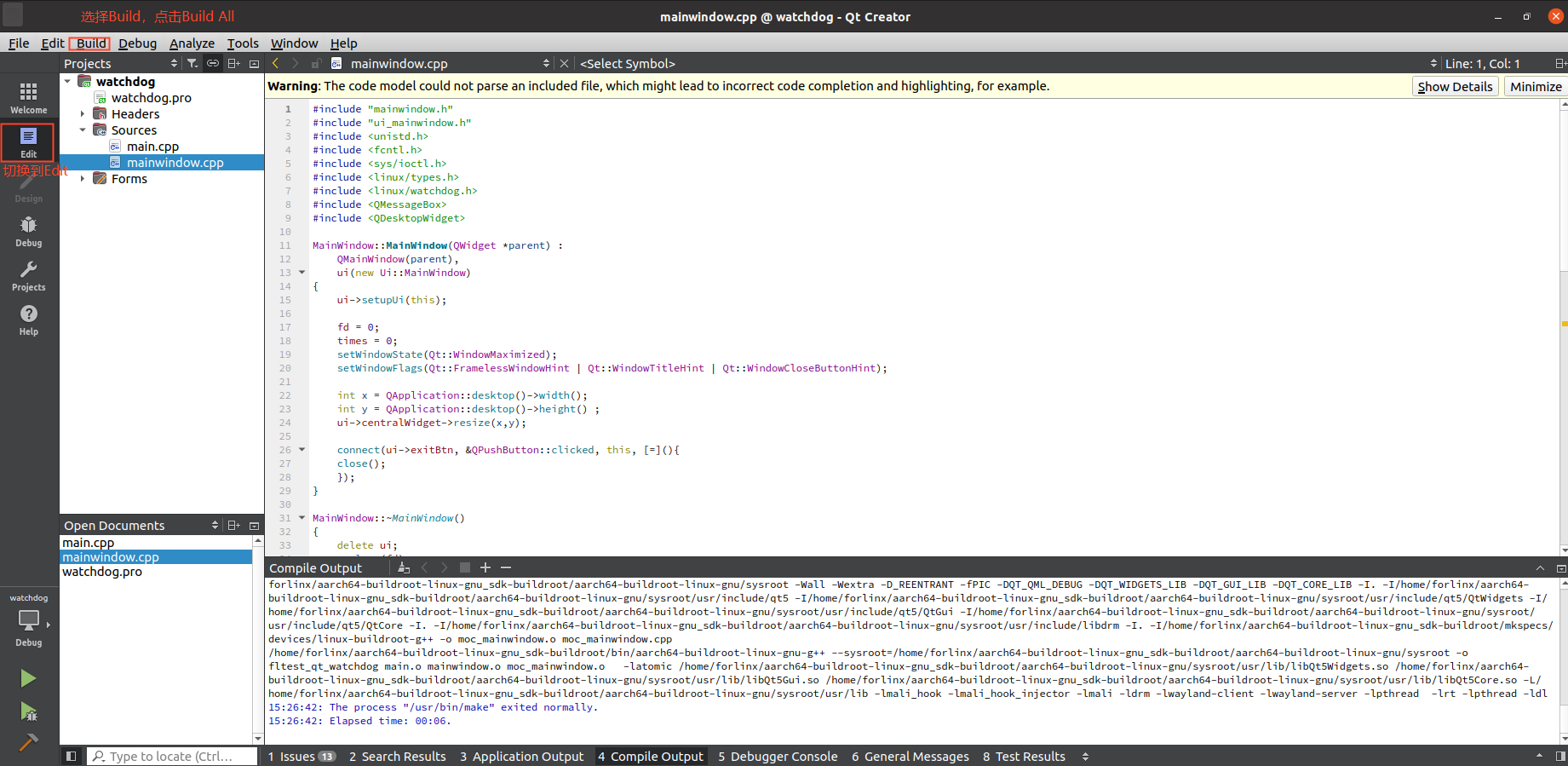
Task: Click Minimize on the warning bar
Action: (1536, 86)
